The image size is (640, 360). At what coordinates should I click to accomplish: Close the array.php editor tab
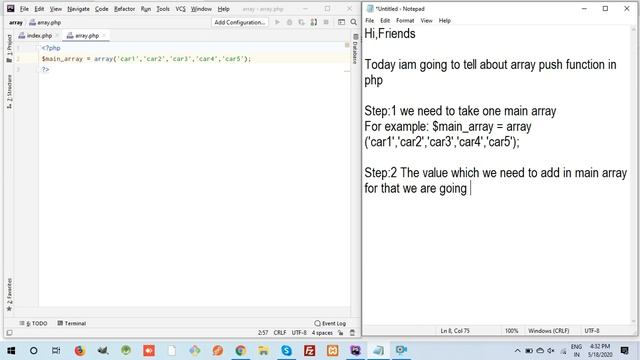104,36
